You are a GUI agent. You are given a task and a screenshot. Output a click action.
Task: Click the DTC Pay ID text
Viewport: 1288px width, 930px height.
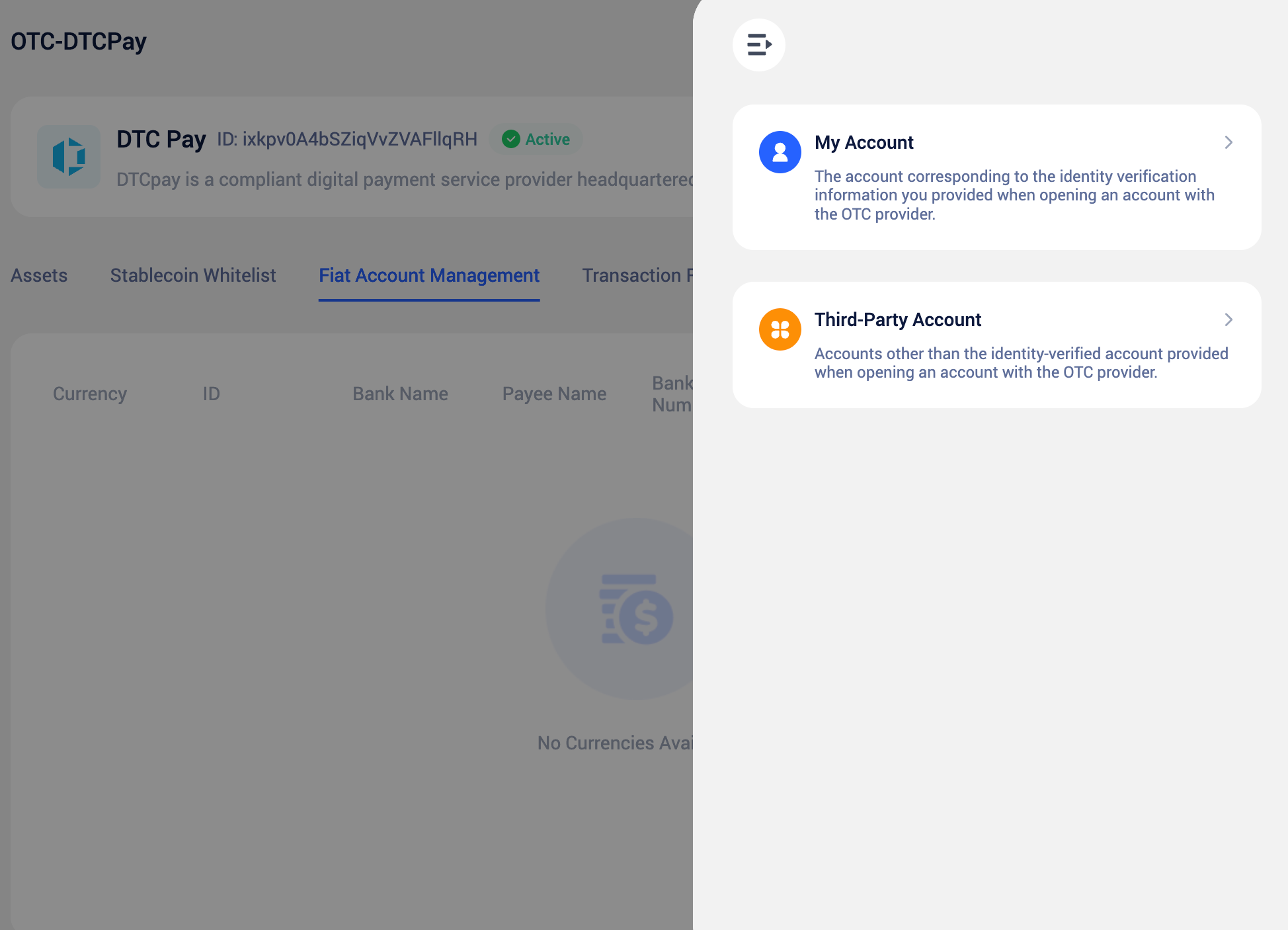point(347,139)
